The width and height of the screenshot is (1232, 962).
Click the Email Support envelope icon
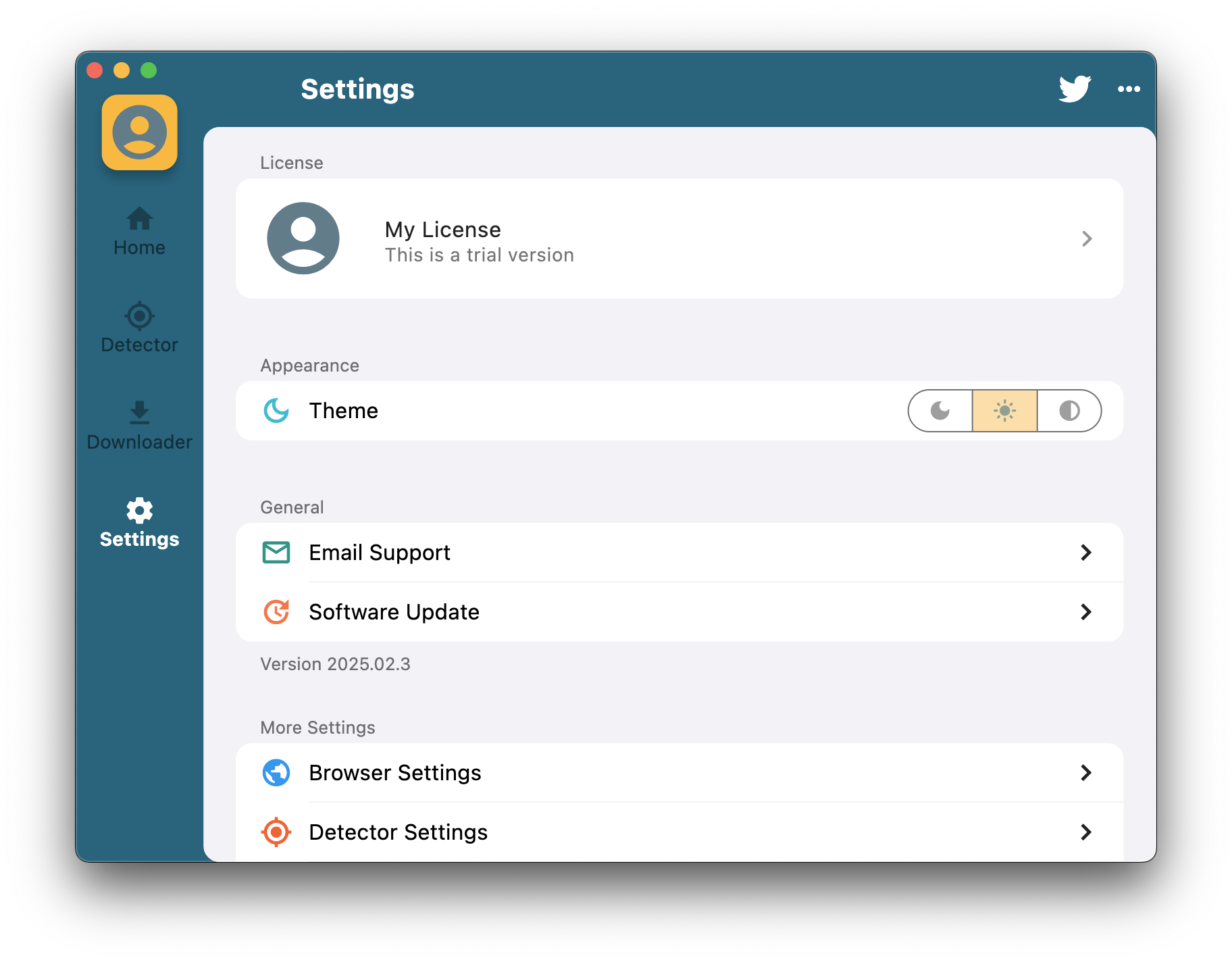[x=276, y=552]
